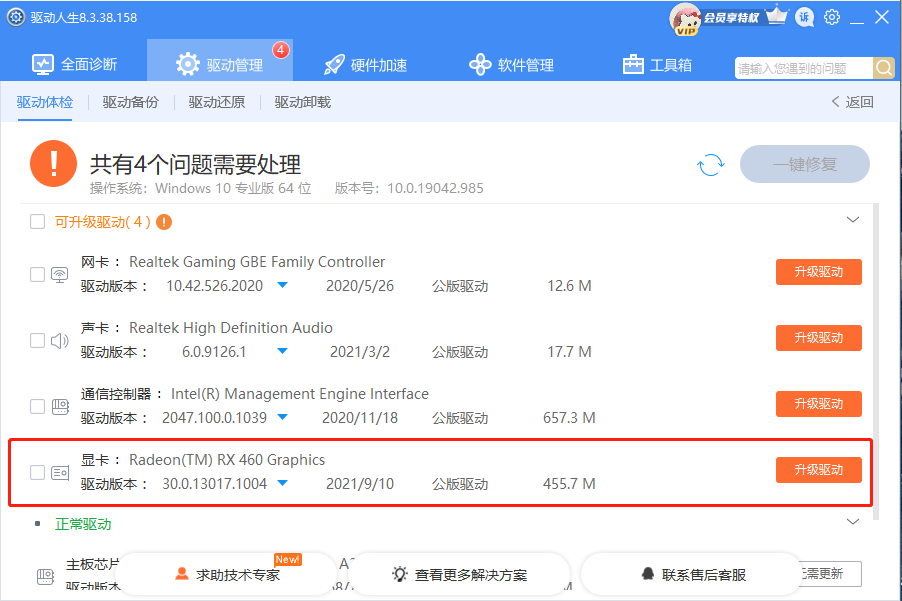The image size is (902, 601).
Task: Select the 驱动还原 sub-tab
Action: [x=217, y=102]
